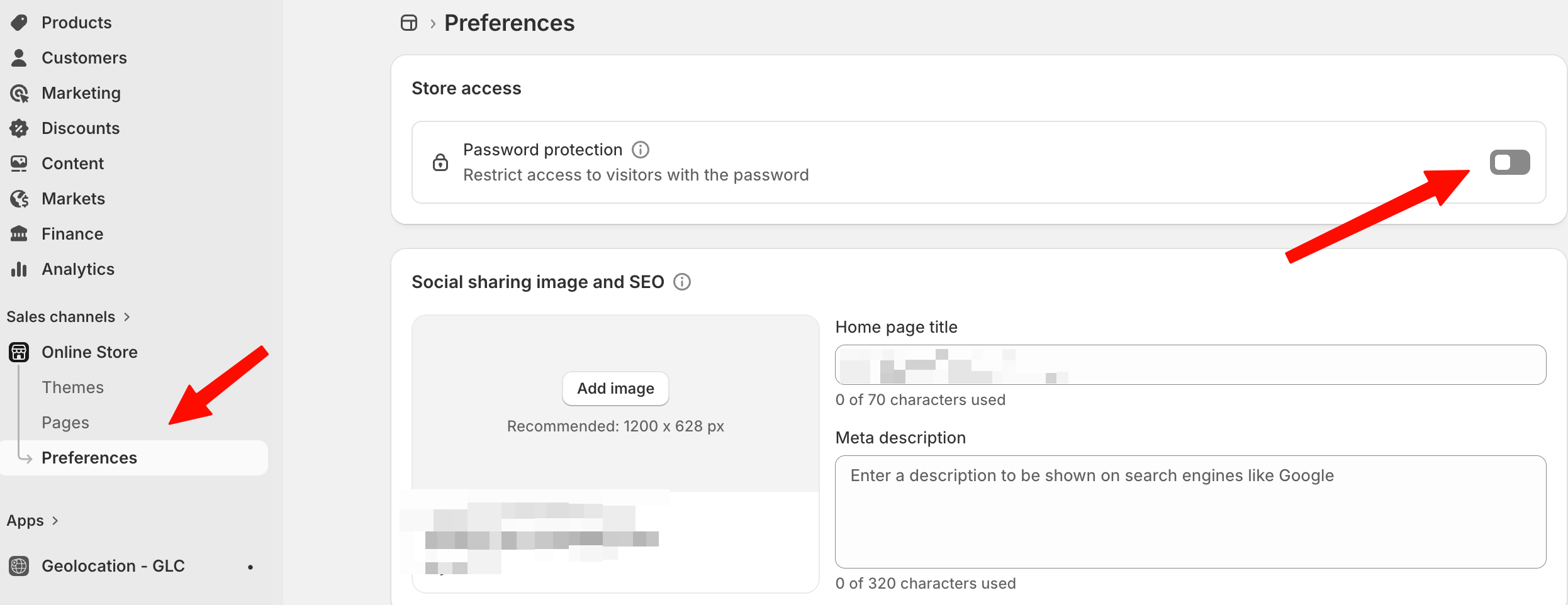Viewport: 1568px width, 605px height.
Task: Click the Add image button
Action: (615, 389)
